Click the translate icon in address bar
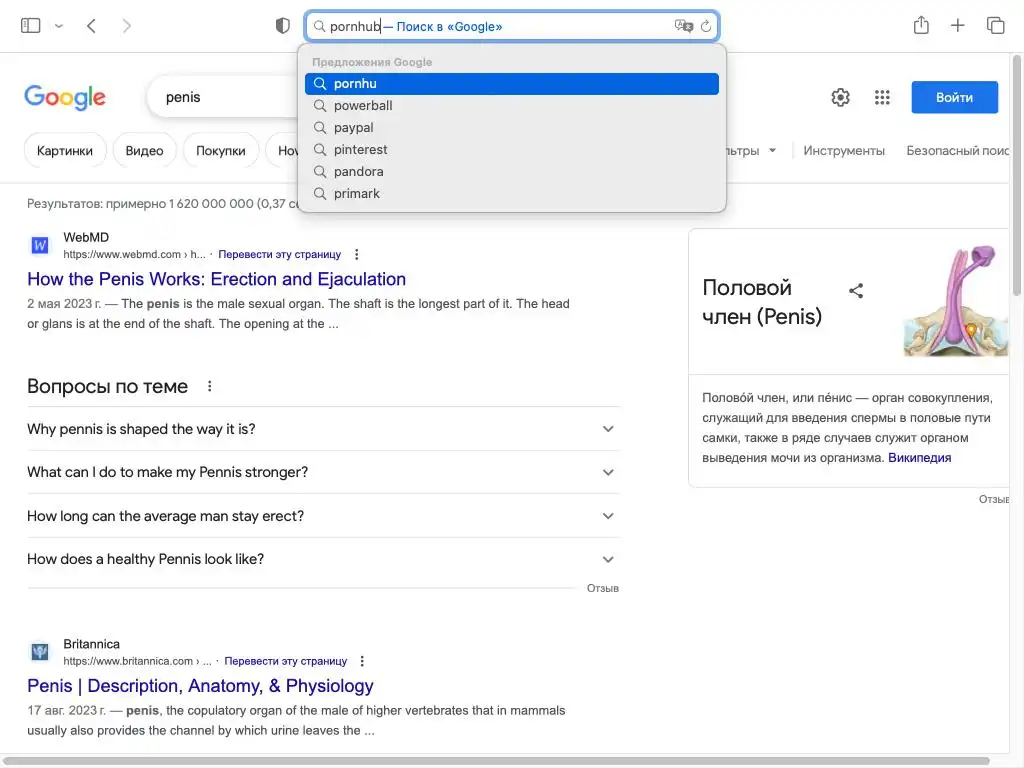The height and width of the screenshot is (768, 1024). pos(683,26)
